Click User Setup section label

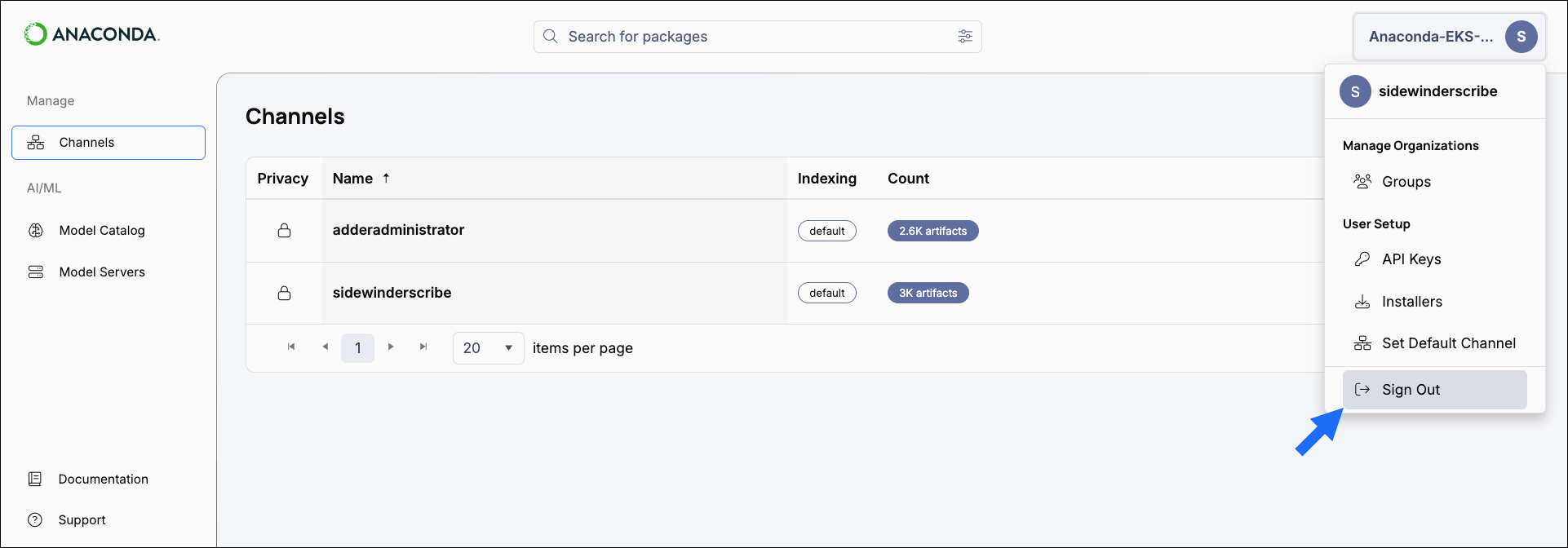click(1376, 224)
